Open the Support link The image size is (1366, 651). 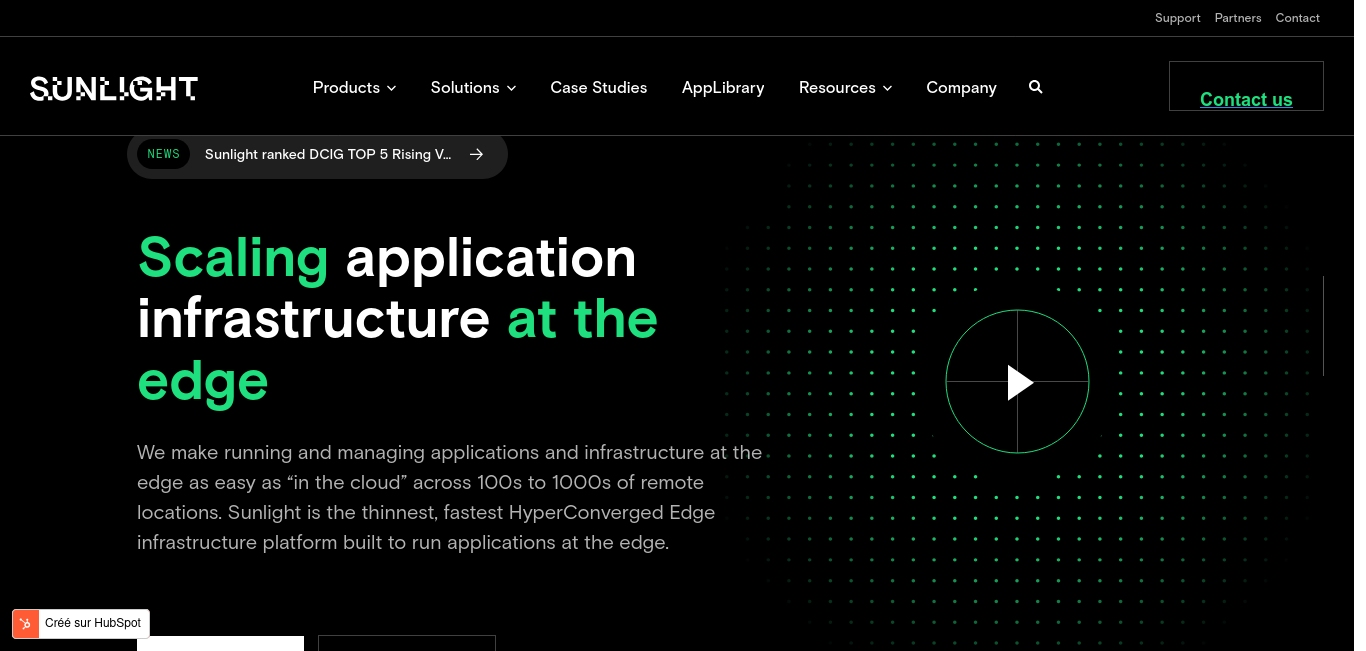tap(1178, 18)
